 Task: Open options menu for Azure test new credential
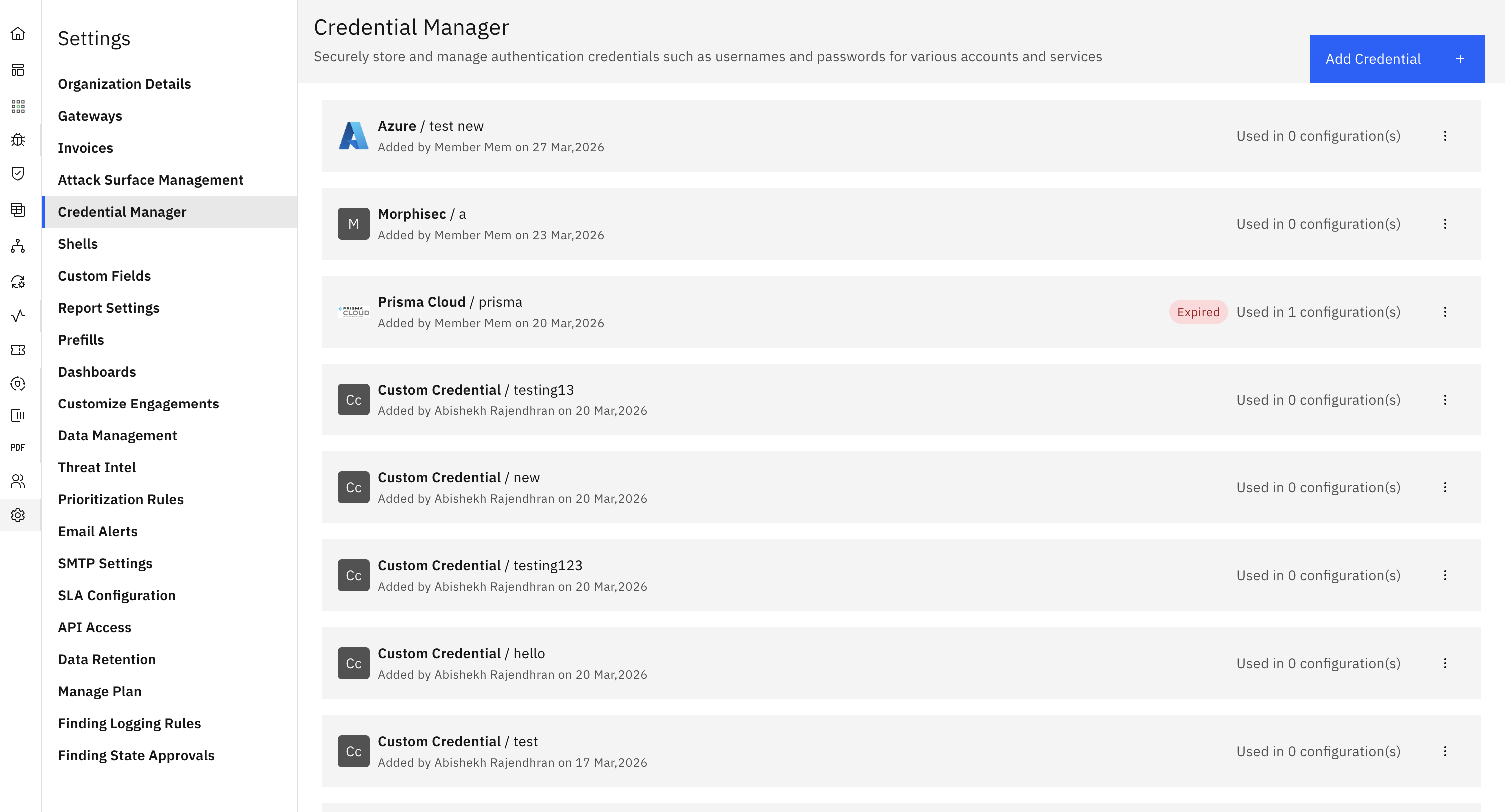click(1445, 136)
